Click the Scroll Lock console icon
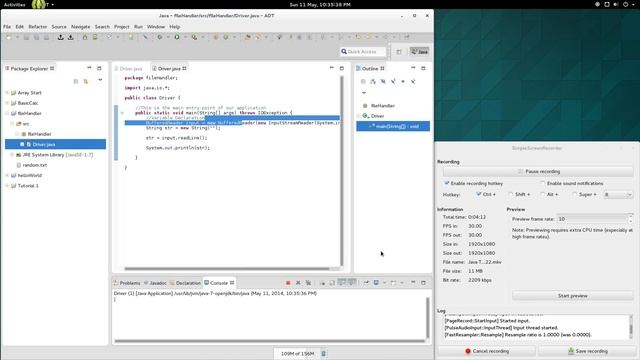This screenshot has width=640, height=360. pyautogui.click(x=332, y=283)
